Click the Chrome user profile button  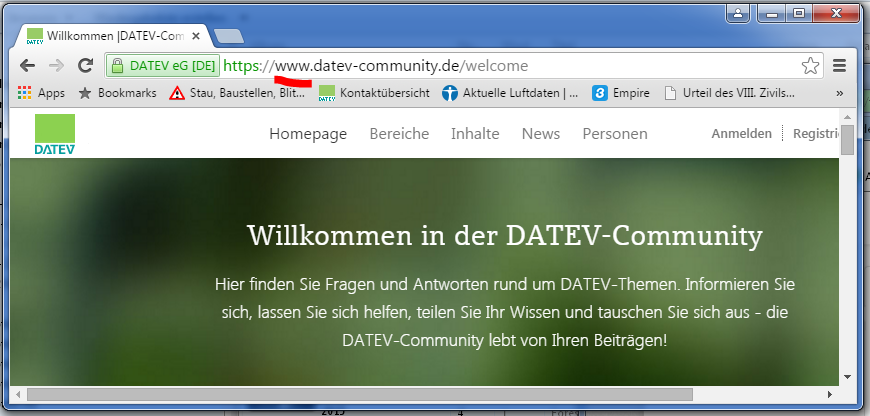point(737,13)
